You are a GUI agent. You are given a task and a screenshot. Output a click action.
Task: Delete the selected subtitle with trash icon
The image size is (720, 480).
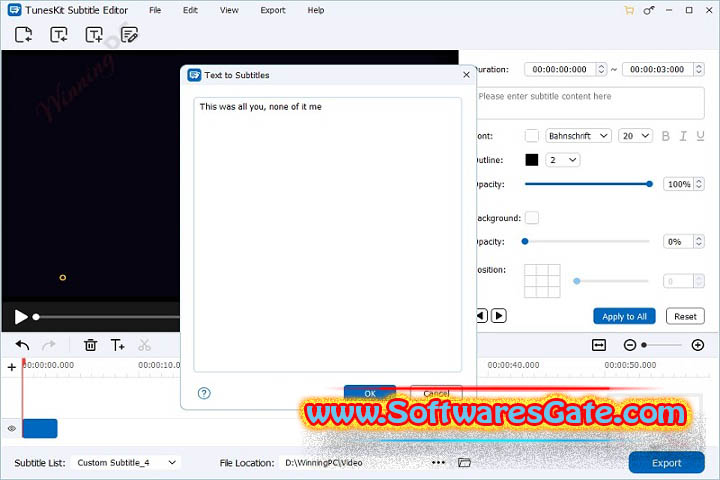click(x=90, y=345)
